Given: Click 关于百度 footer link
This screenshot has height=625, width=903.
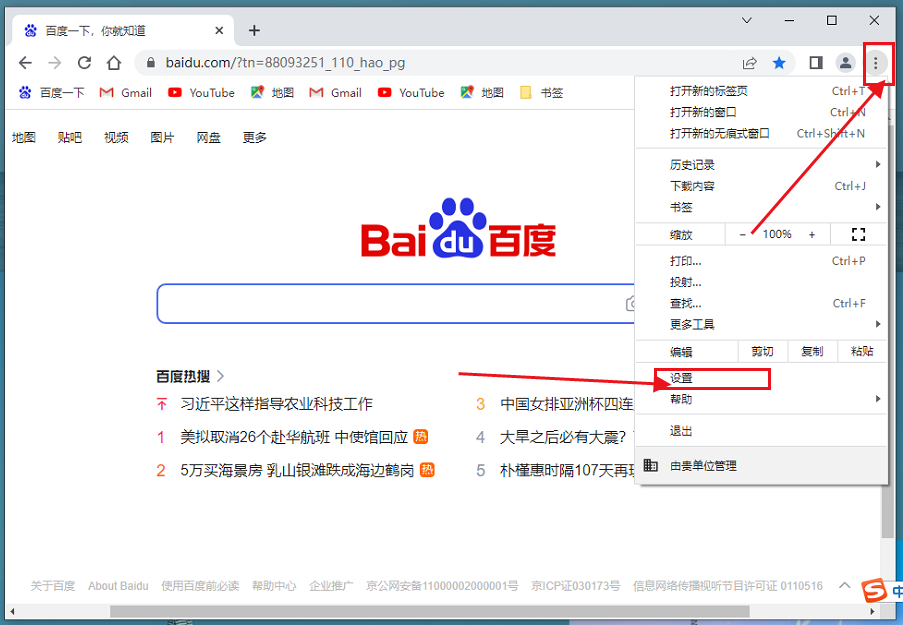Looking at the screenshot, I should click(52, 586).
